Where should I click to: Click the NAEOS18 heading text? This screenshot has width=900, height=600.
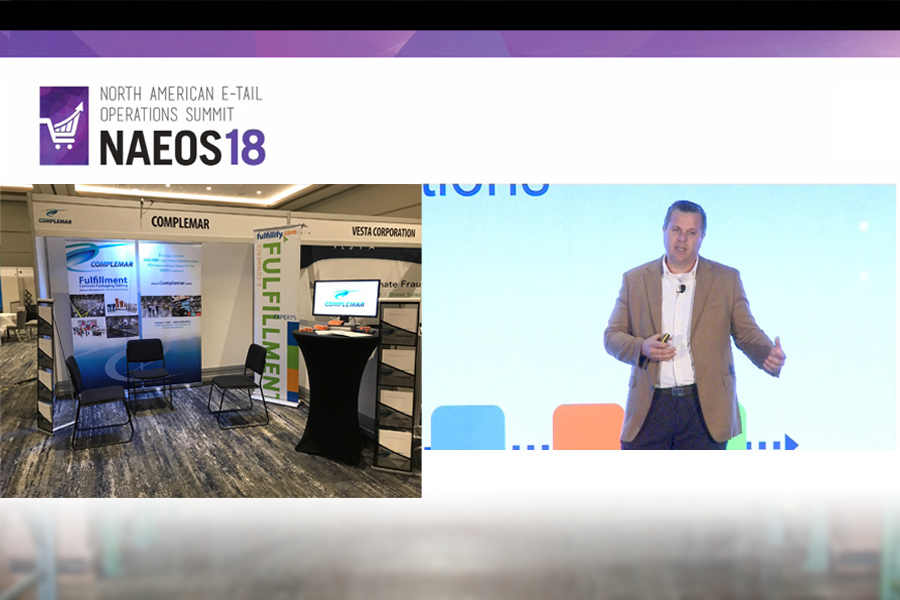click(183, 148)
